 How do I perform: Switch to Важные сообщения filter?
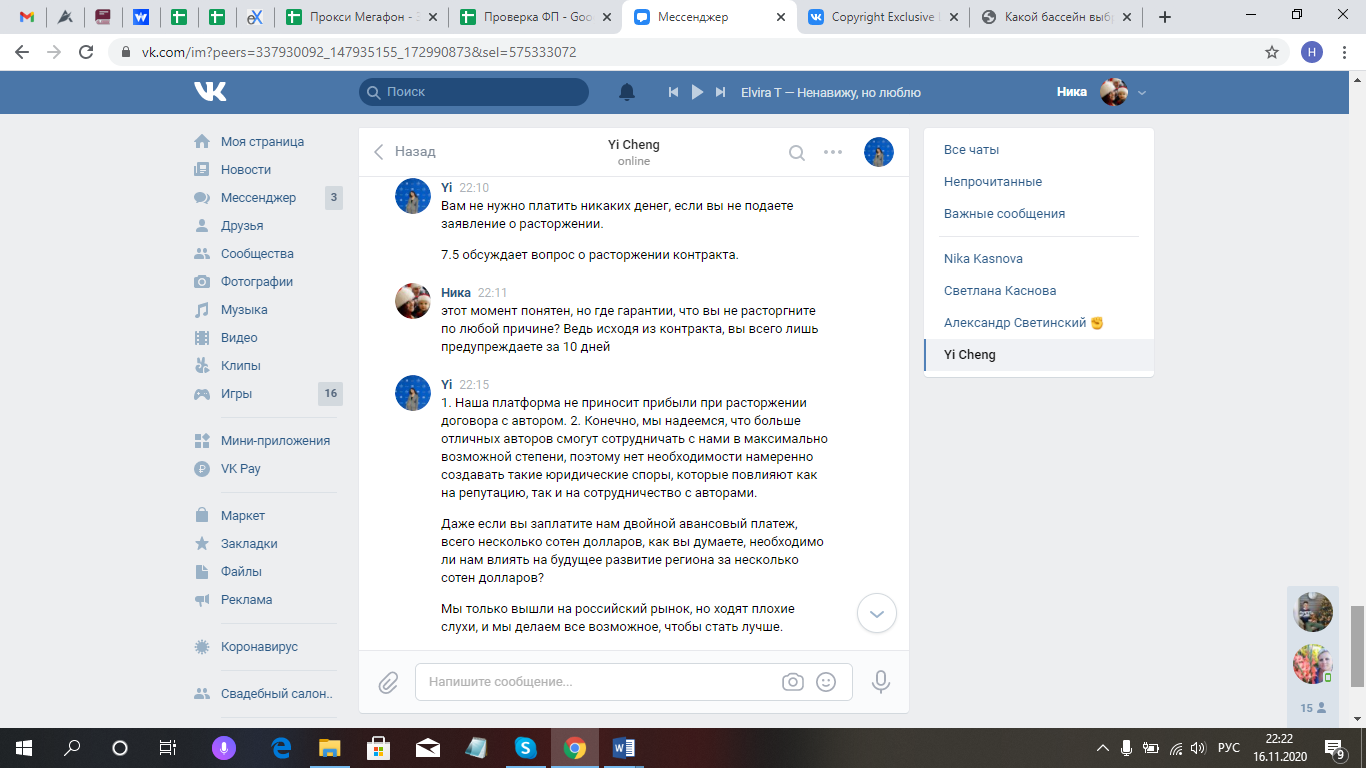[1004, 214]
